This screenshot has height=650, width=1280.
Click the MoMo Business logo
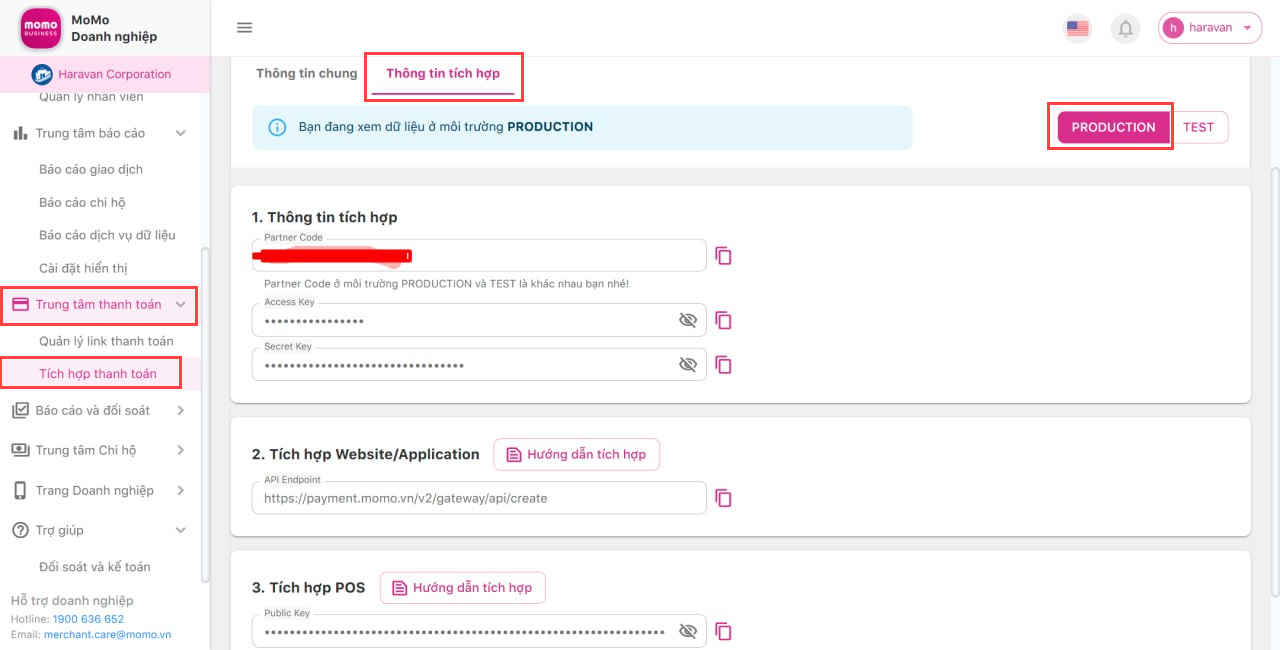click(x=41, y=29)
